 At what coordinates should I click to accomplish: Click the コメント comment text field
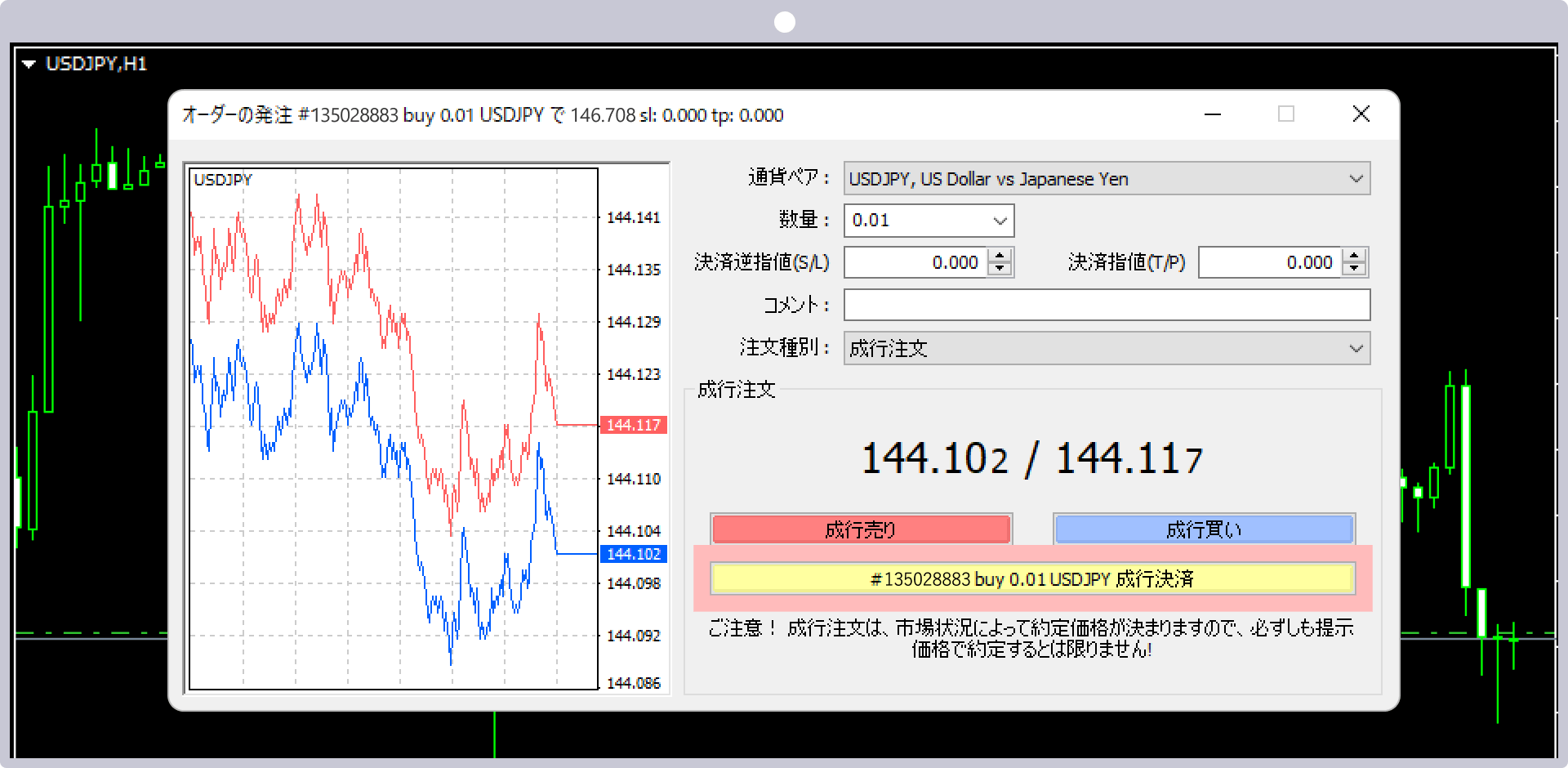tap(1107, 305)
